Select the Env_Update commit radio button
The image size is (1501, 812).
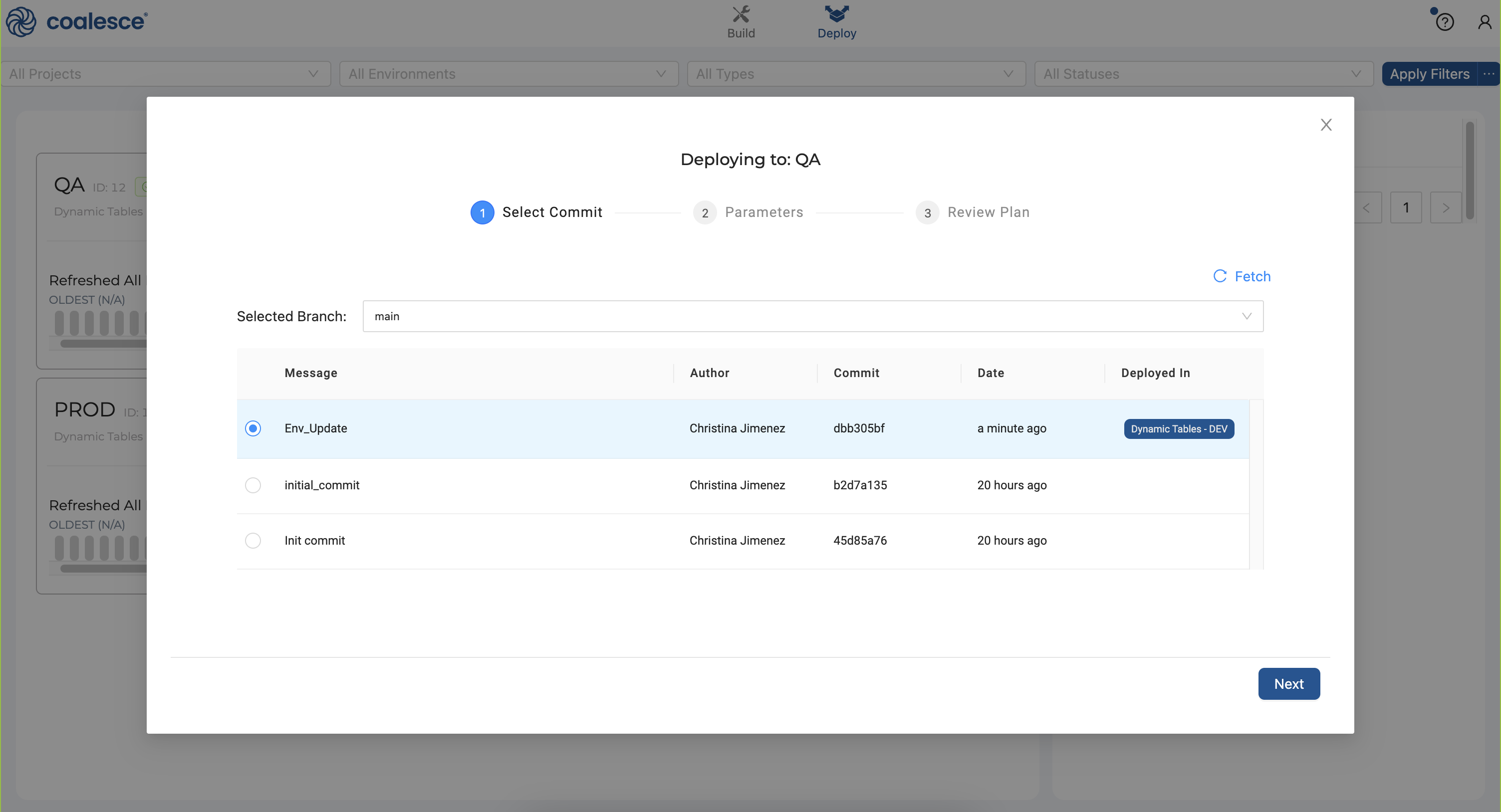(253, 428)
